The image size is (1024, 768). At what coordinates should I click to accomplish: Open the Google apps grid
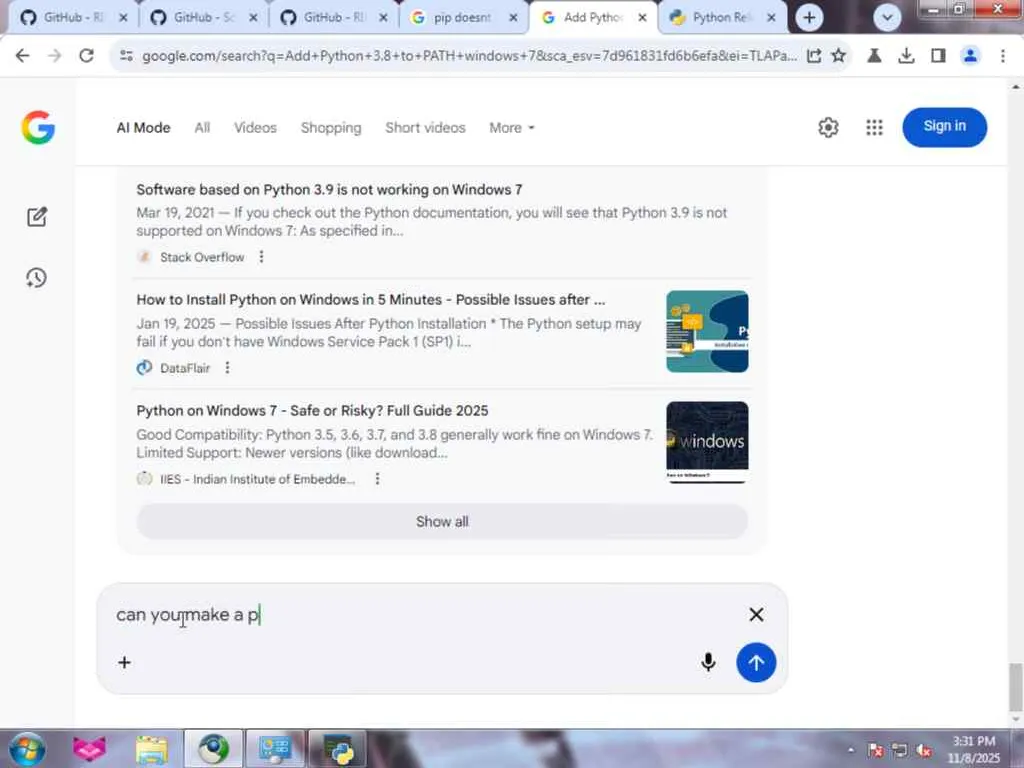point(874,127)
